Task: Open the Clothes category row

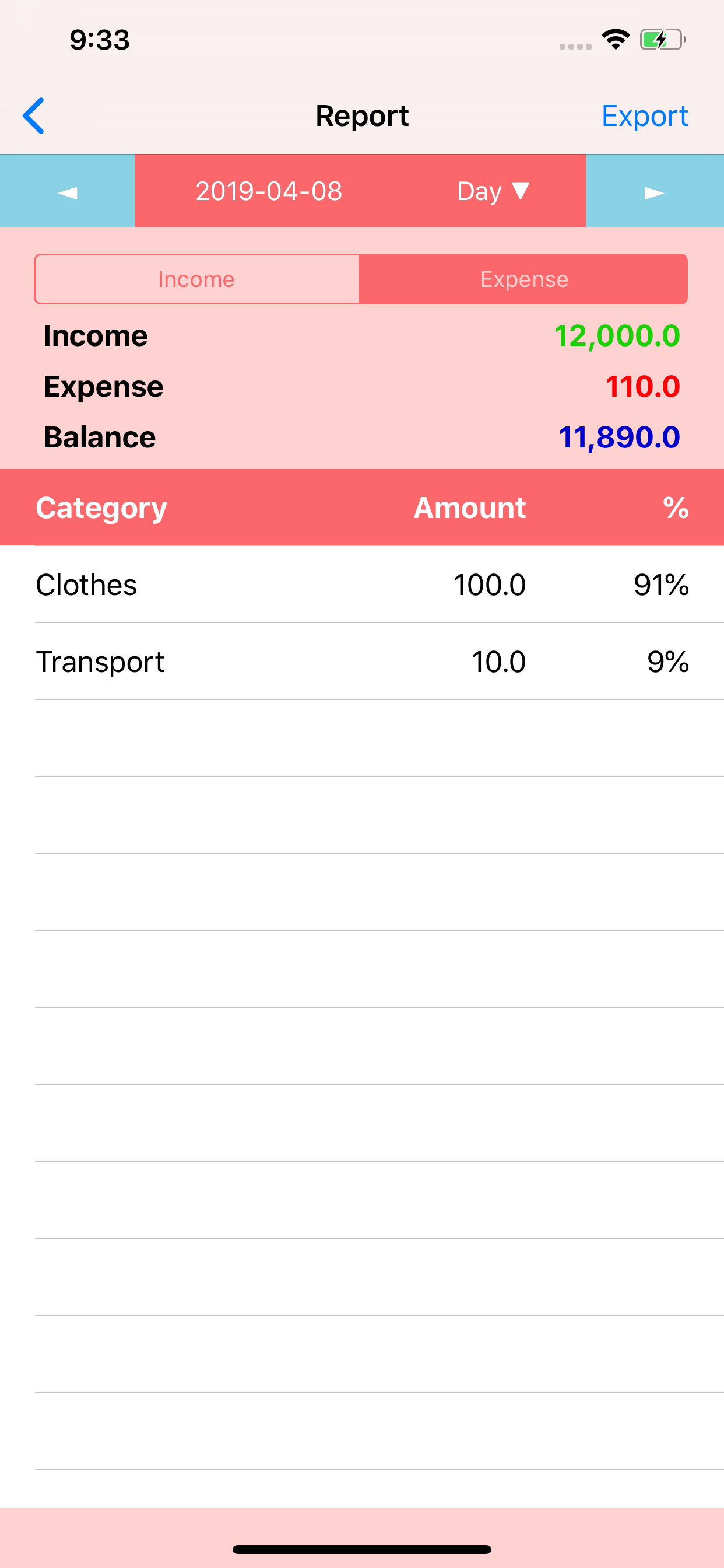Action: tap(362, 585)
